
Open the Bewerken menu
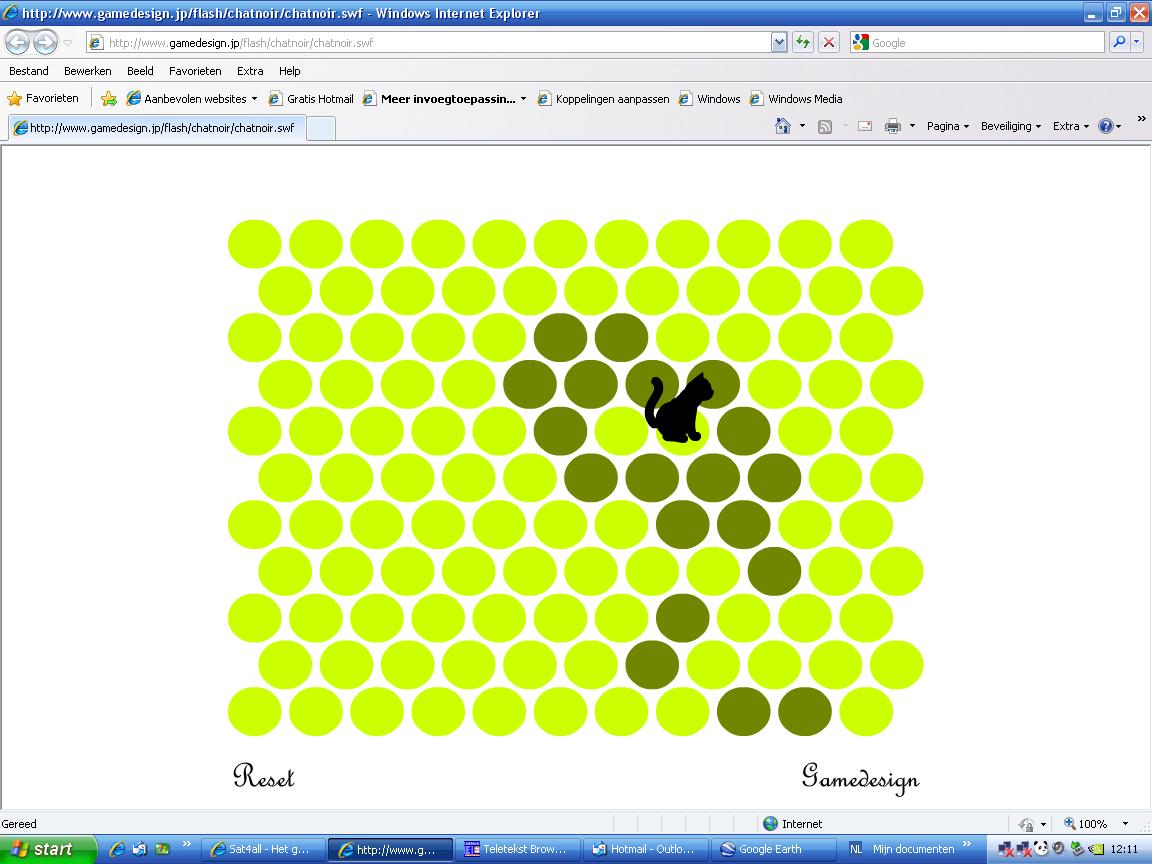[x=87, y=71]
